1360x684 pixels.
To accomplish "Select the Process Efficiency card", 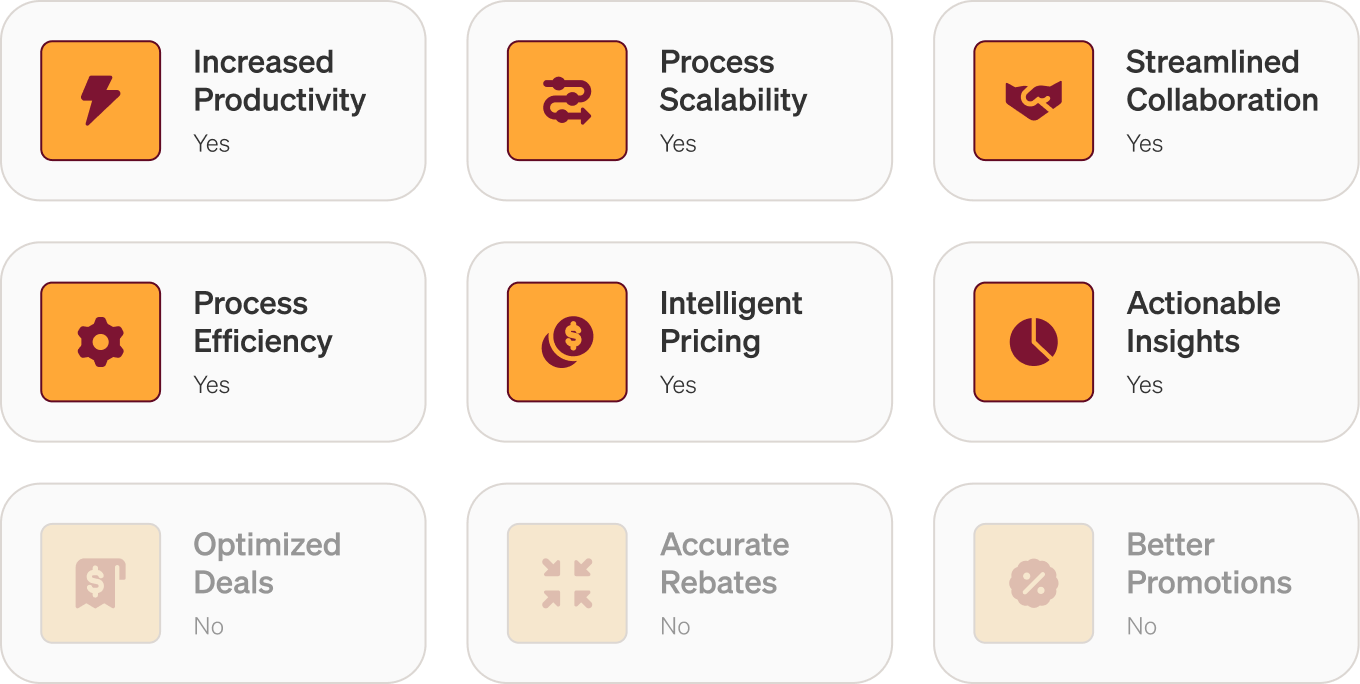I will (214, 342).
